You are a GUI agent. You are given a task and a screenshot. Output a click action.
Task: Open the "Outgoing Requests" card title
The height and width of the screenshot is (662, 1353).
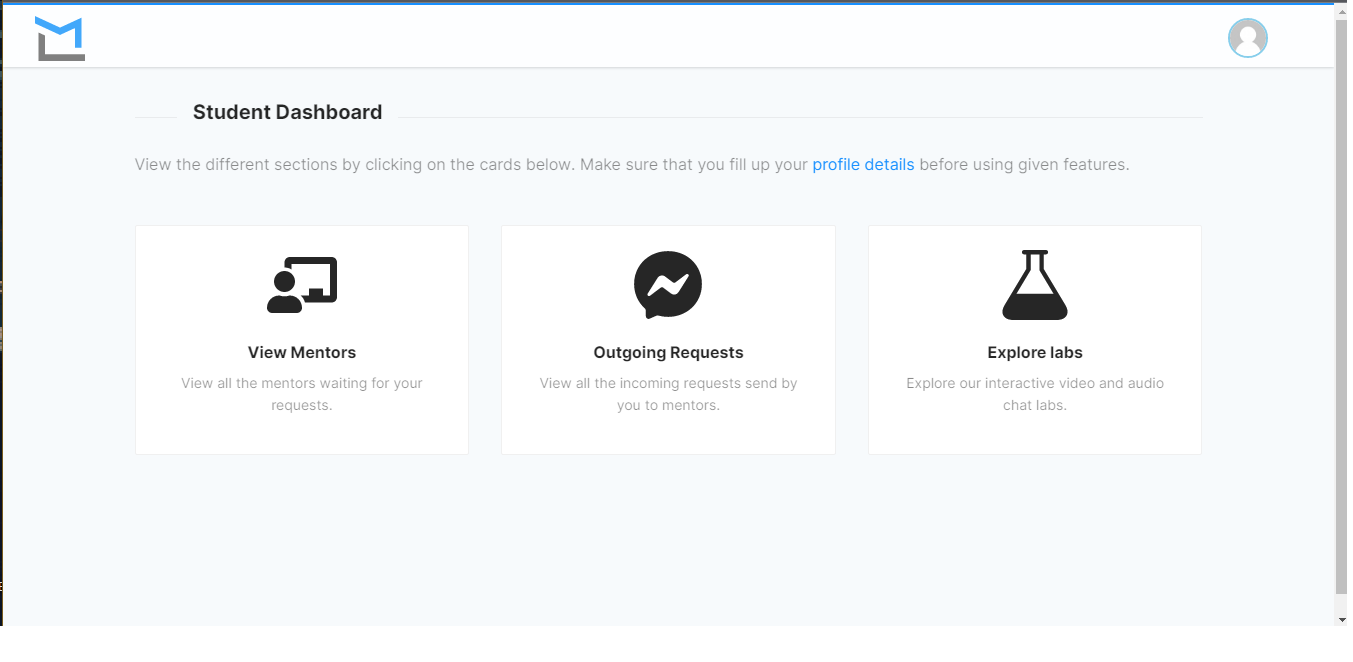coord(668,353)
